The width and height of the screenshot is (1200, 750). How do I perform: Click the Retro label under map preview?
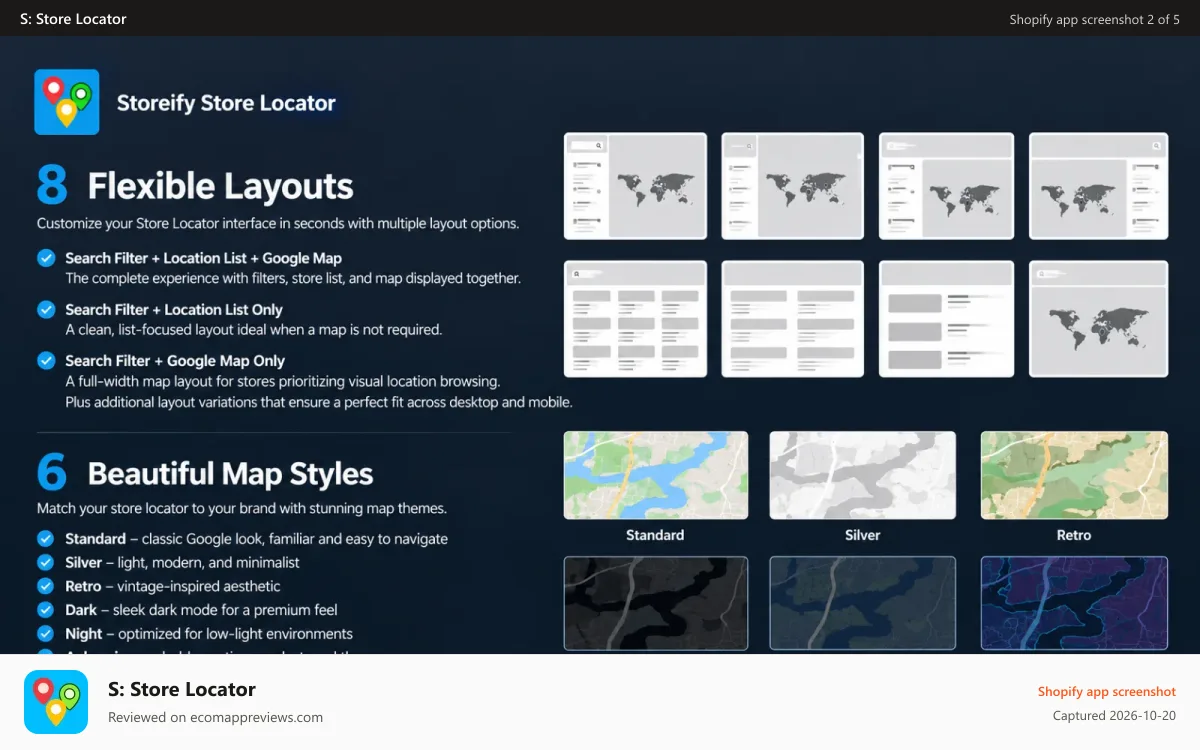[1074, 535]
